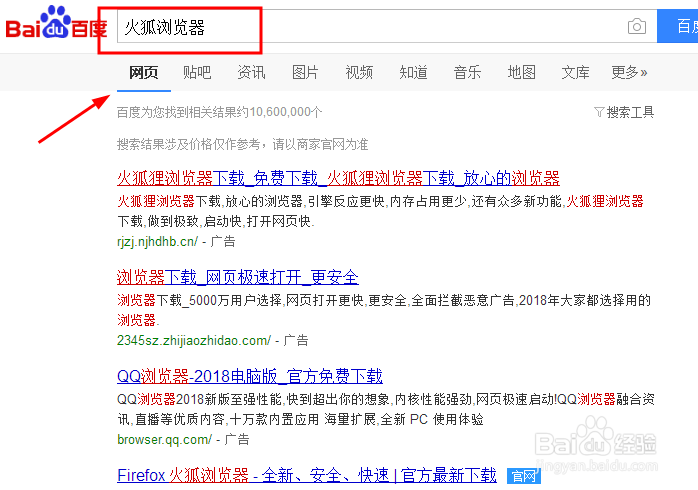The width and height of the screenshot is (698, 490).
Task: Select the 网页 tab
Action: pos(143,72)
